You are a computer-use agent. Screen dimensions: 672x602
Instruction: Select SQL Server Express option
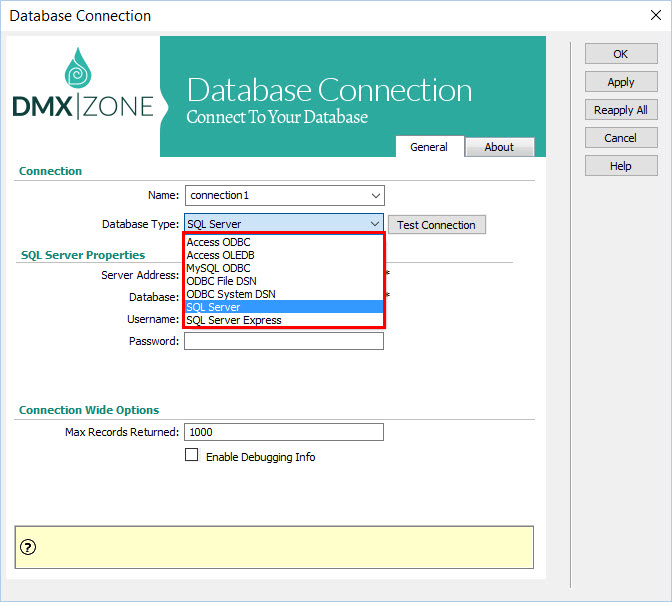point(284,320)
